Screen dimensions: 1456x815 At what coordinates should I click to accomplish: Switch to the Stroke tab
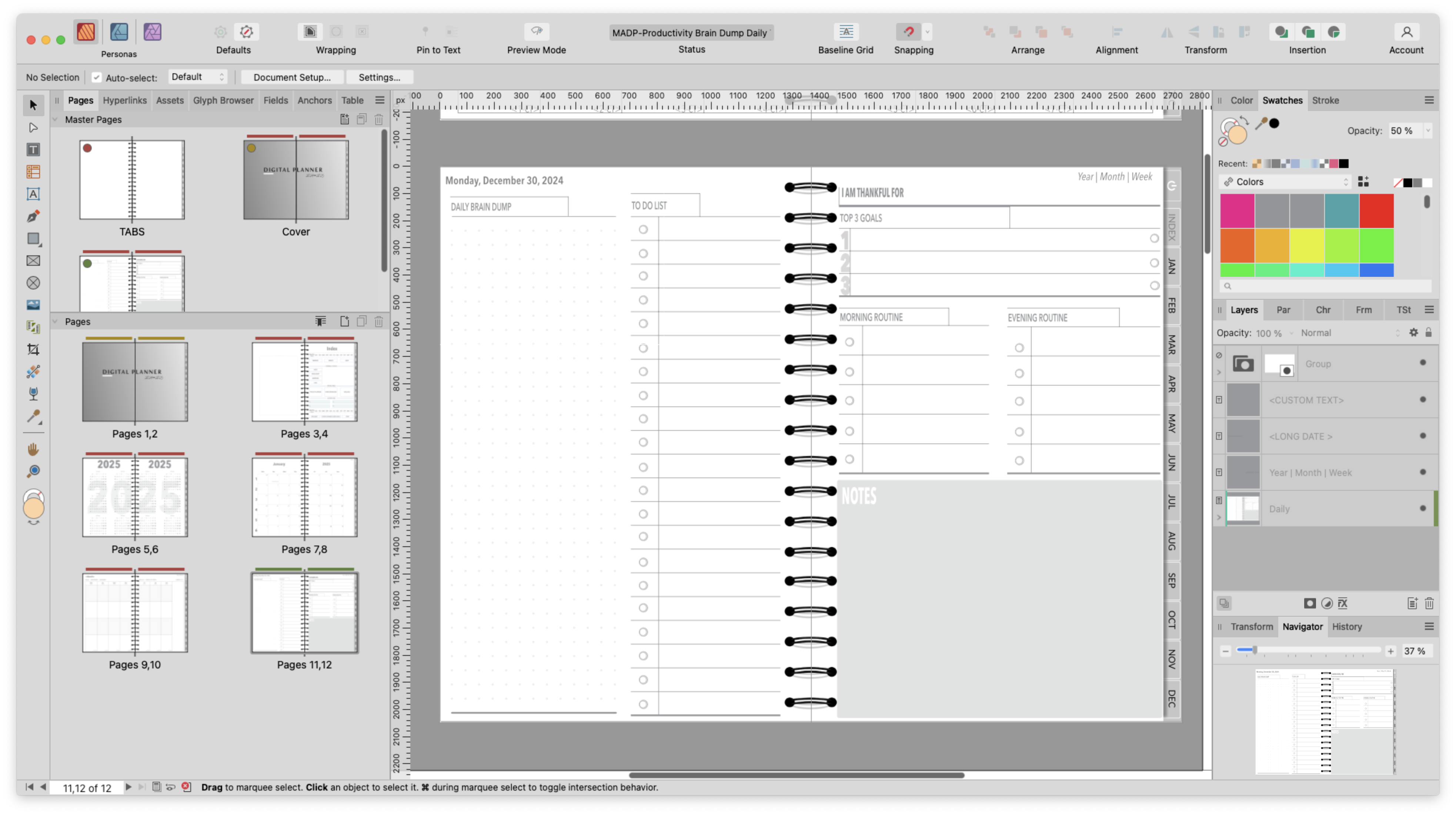(1325, 101)
